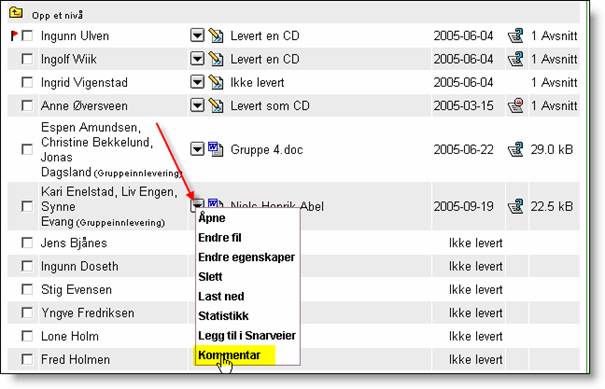Click the note icon beside Ikke levert entry

(216, 83)
